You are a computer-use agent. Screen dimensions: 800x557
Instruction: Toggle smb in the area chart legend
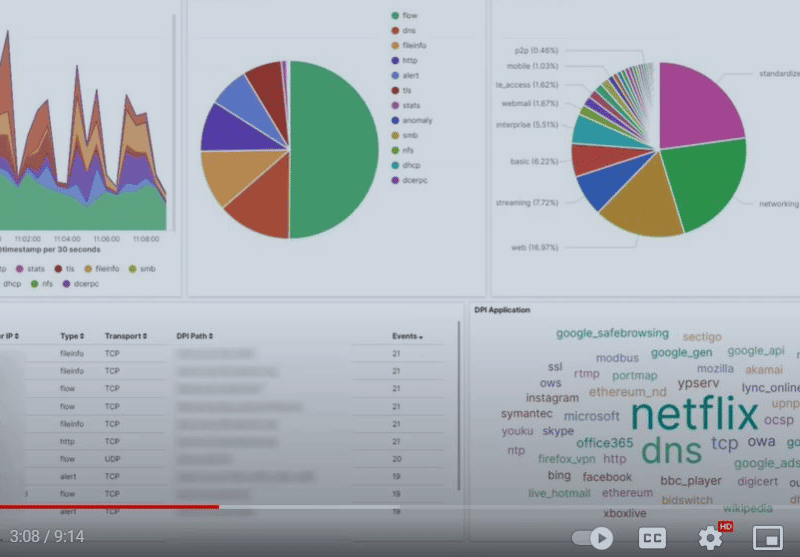coord(142,269)
